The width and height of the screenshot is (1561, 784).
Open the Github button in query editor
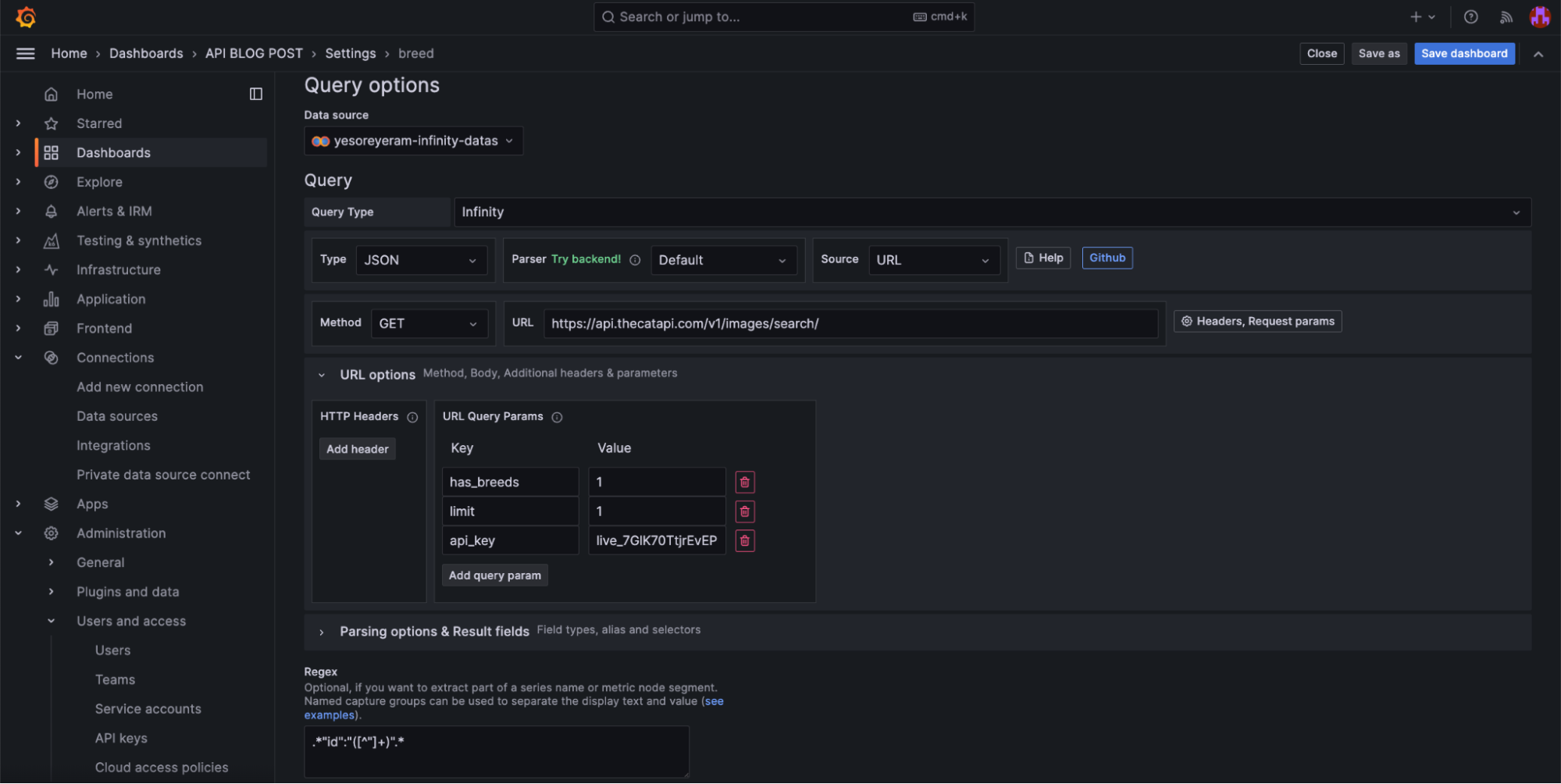pyautogui.click(x=1107, y=258)
